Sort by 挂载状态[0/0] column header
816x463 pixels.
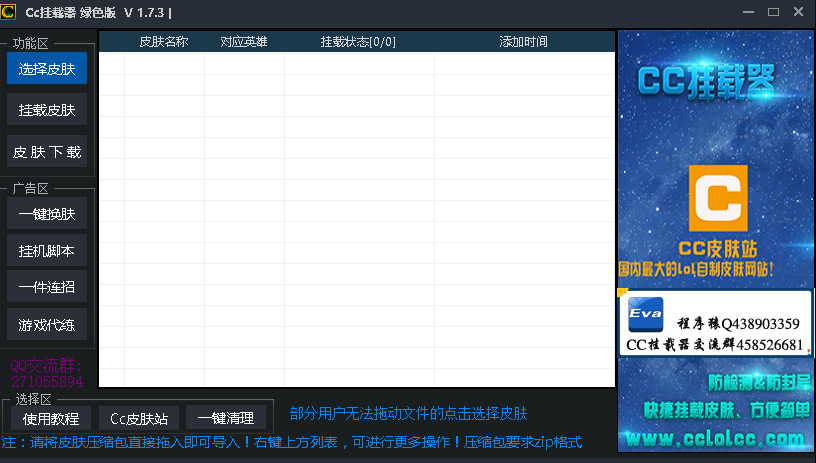(358, 42)
